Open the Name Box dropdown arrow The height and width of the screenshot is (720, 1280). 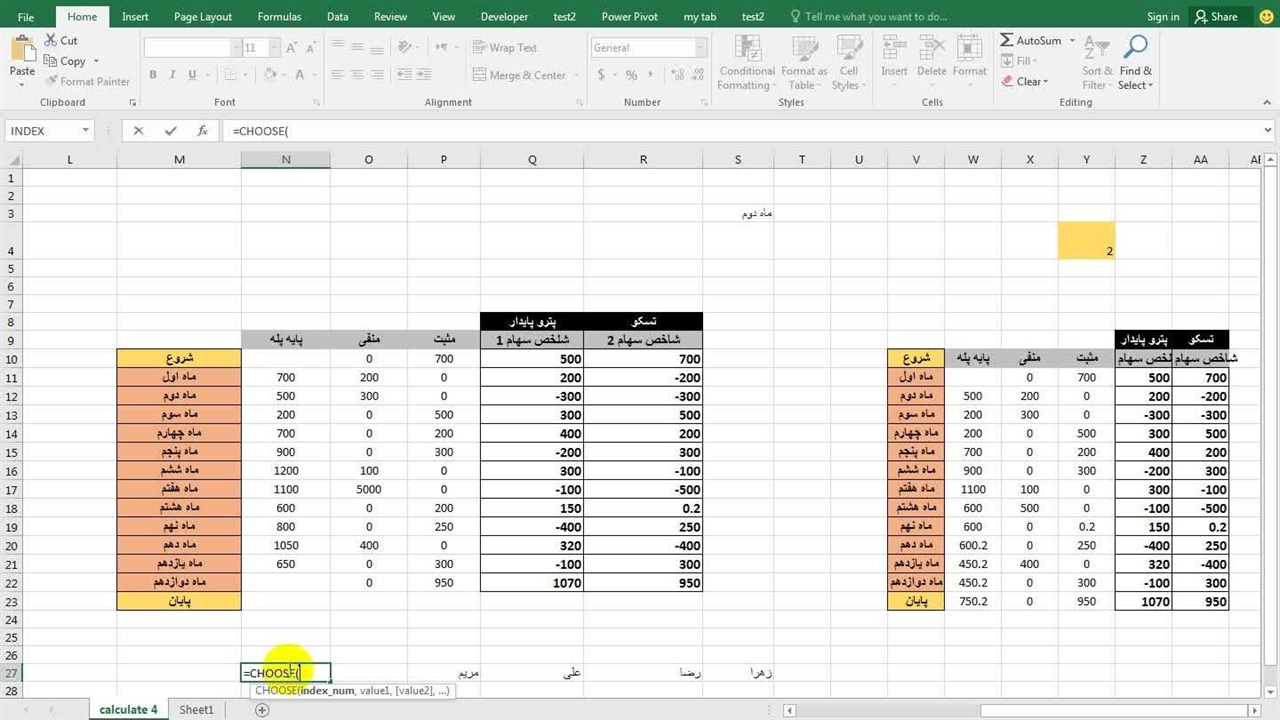[x=86, y=131]
